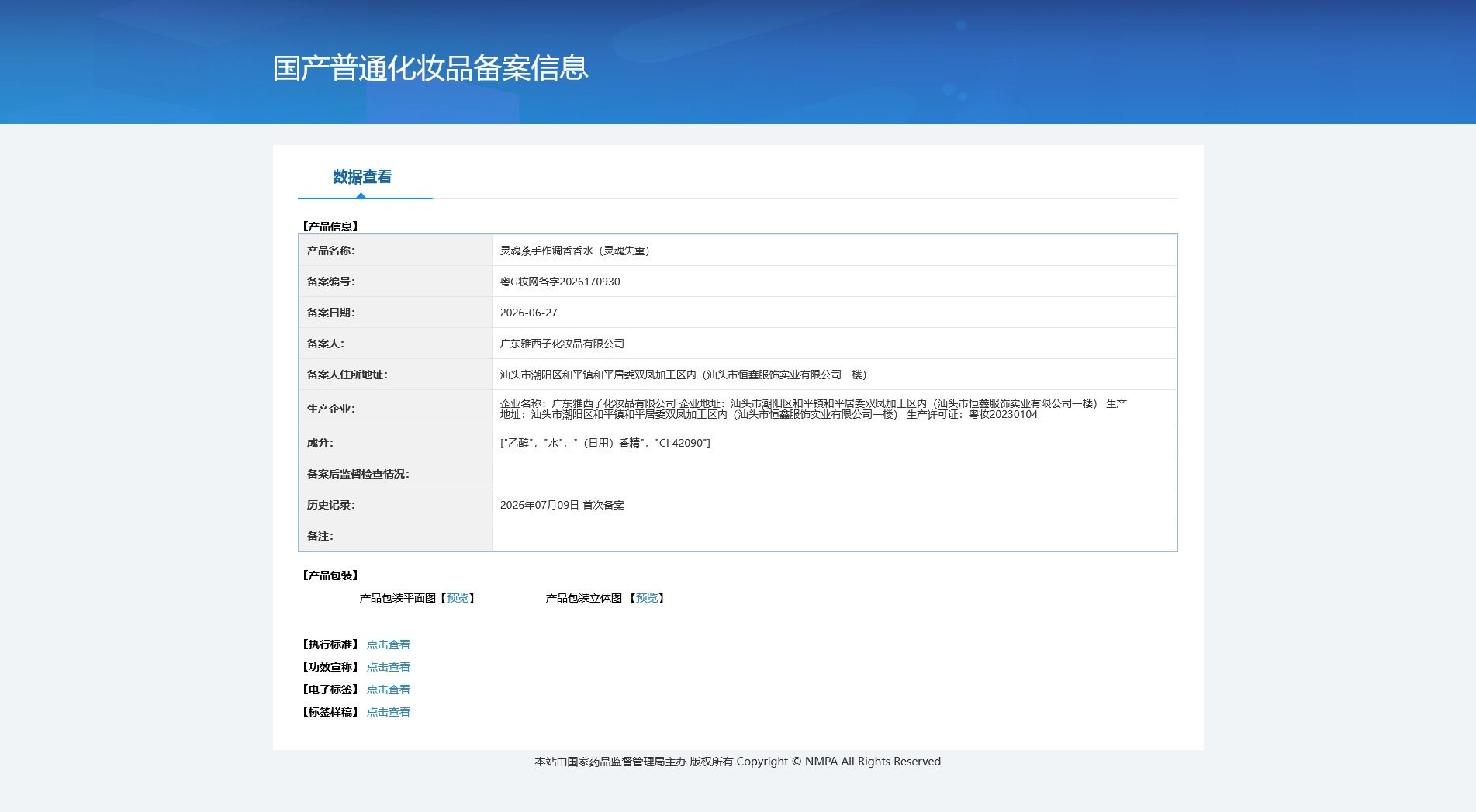Image resolution: width=1476 pixels, height=812 pixels.
Task: Click the 成分 ingredient list value
Action: (605, 443)
